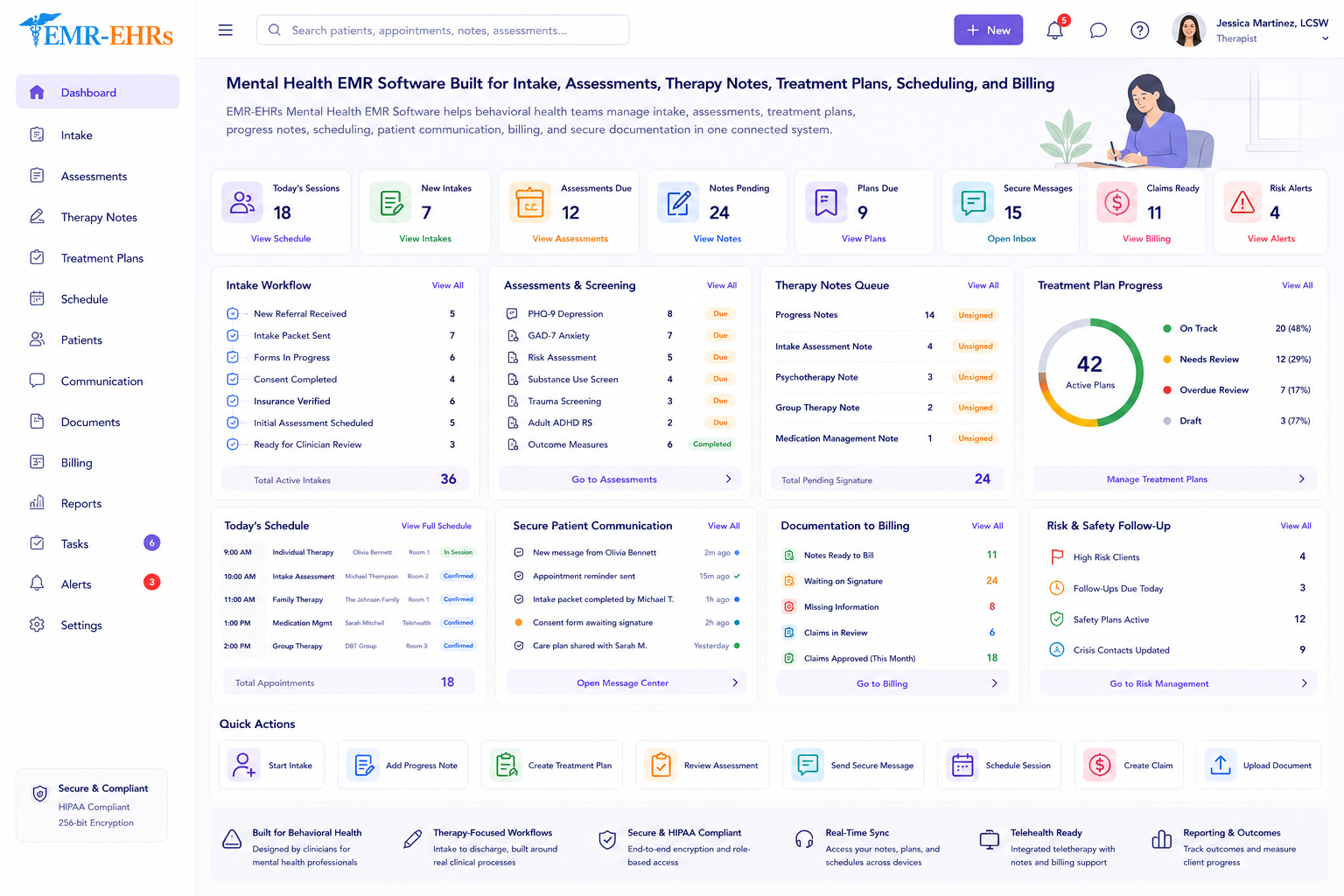Toggle the Ready for Clinician Review checkmark
The image size is (1344, 896).
(x=233, y=444)
